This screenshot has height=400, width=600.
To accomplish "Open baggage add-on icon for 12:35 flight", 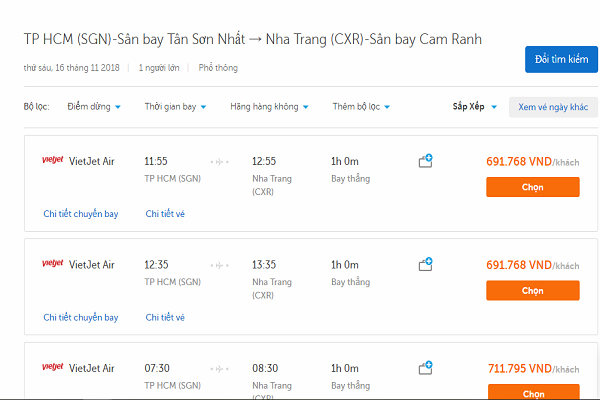I will click(x=426, y=264).
